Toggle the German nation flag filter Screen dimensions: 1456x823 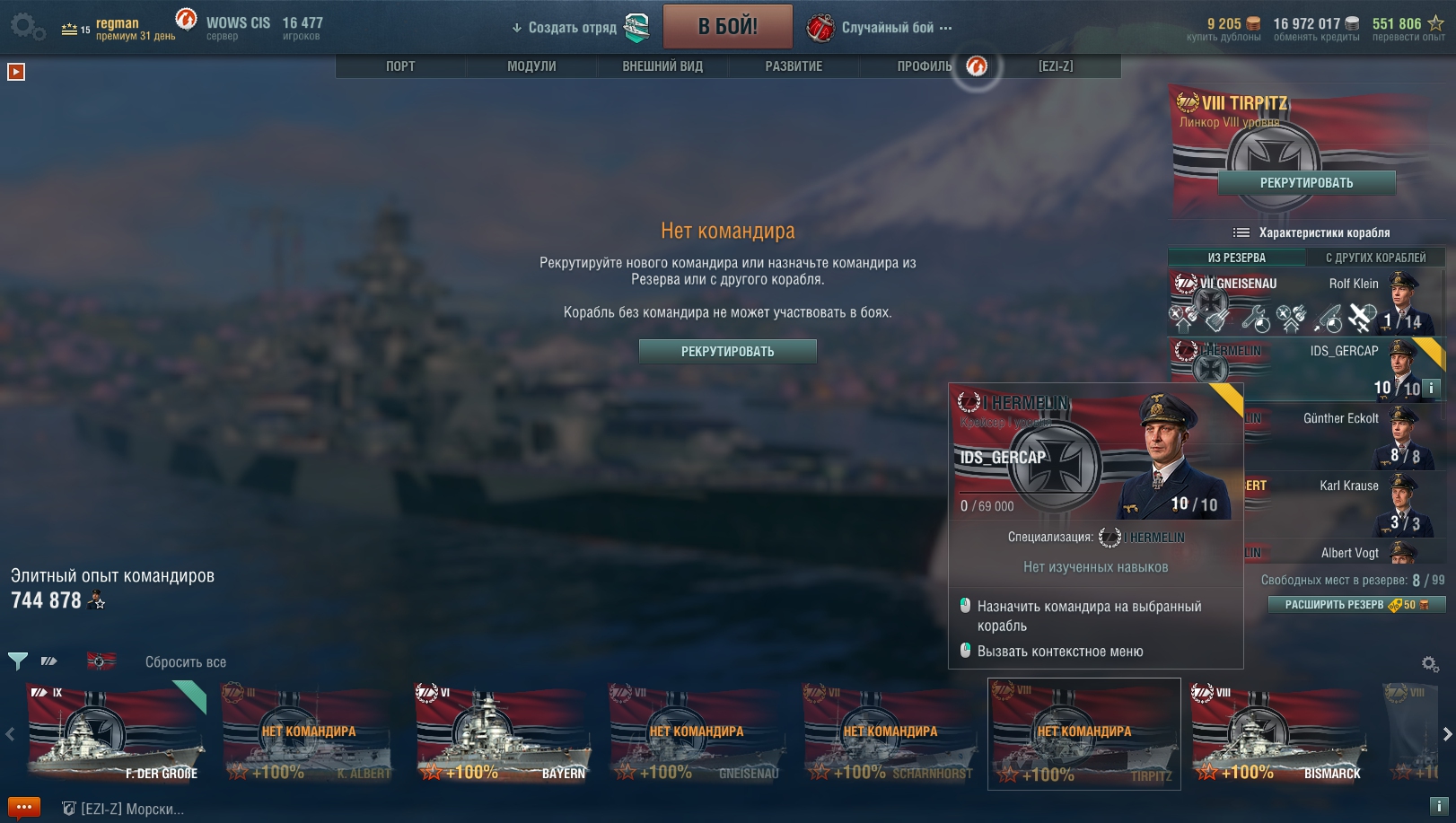pos(101,661)
